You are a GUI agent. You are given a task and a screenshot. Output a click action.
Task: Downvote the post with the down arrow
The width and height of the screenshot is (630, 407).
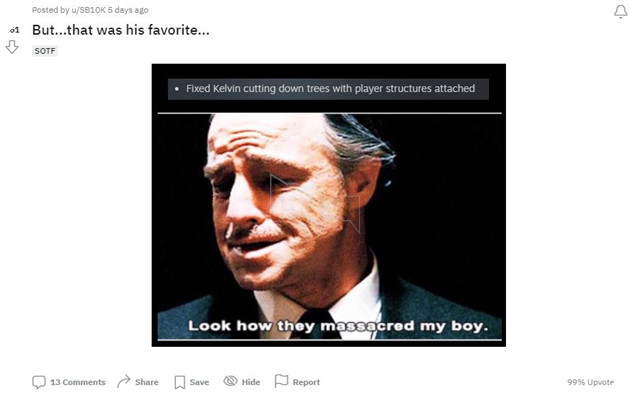pos(12,47)
